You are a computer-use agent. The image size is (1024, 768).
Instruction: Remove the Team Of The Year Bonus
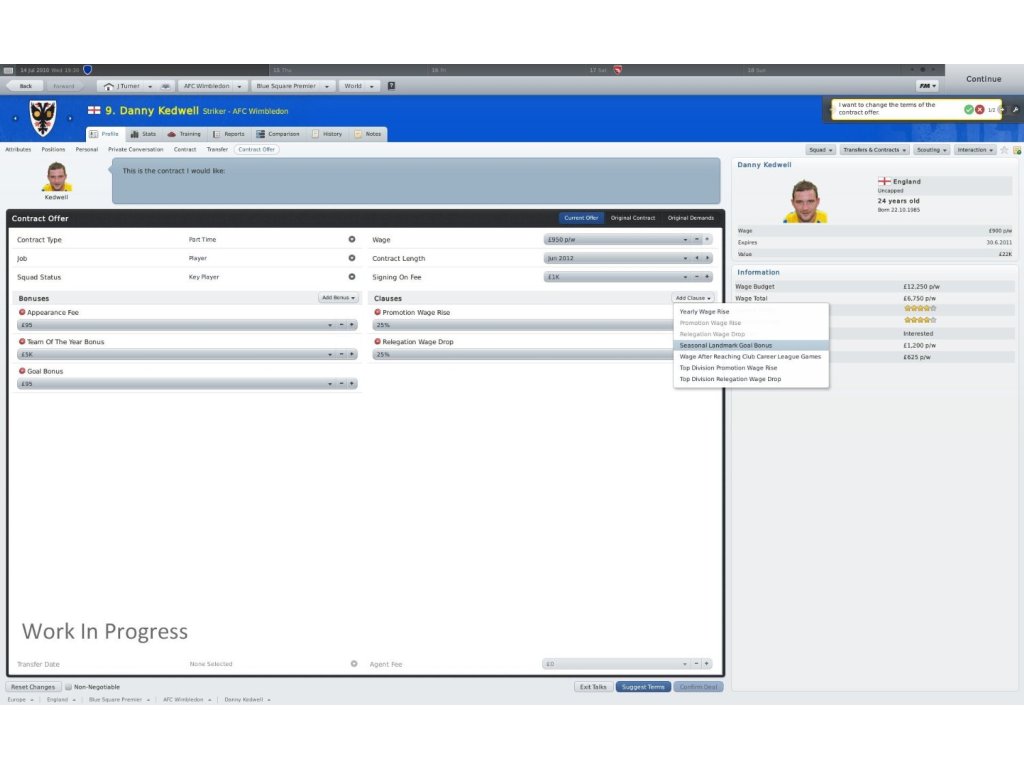[x=22, y=342]
